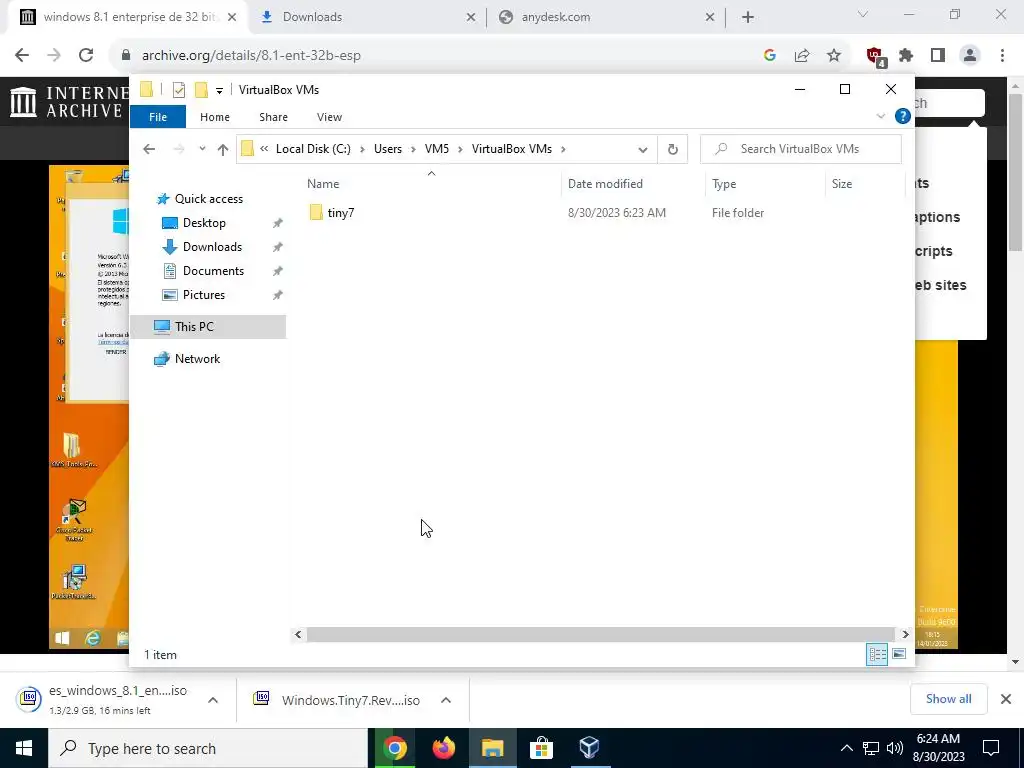This screenshot has width=1024, height=768.
Task: Switch to large icons view button
Action: [x=899, y=654]
